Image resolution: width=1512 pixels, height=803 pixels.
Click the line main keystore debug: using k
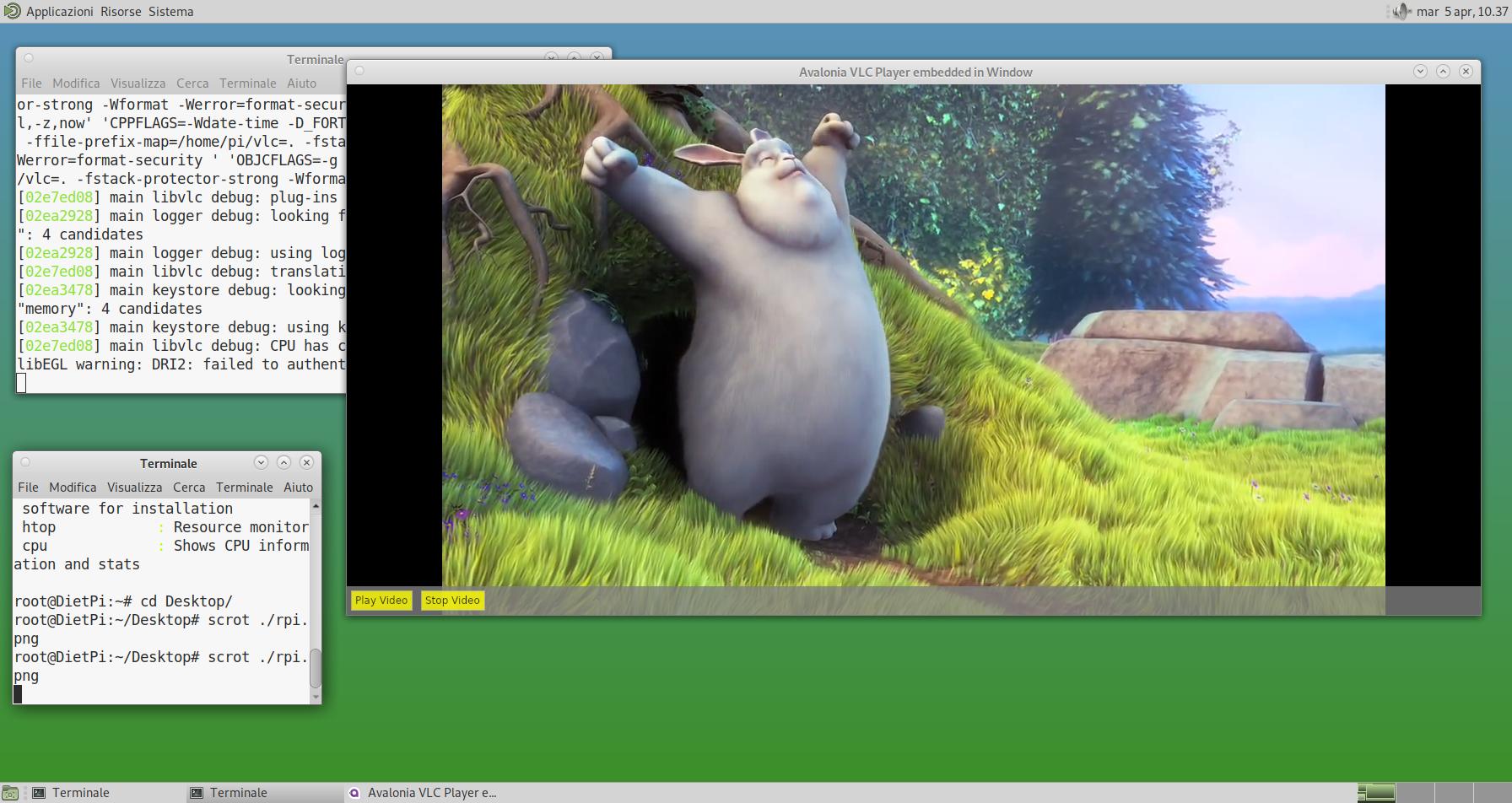(x=181, y=327)
